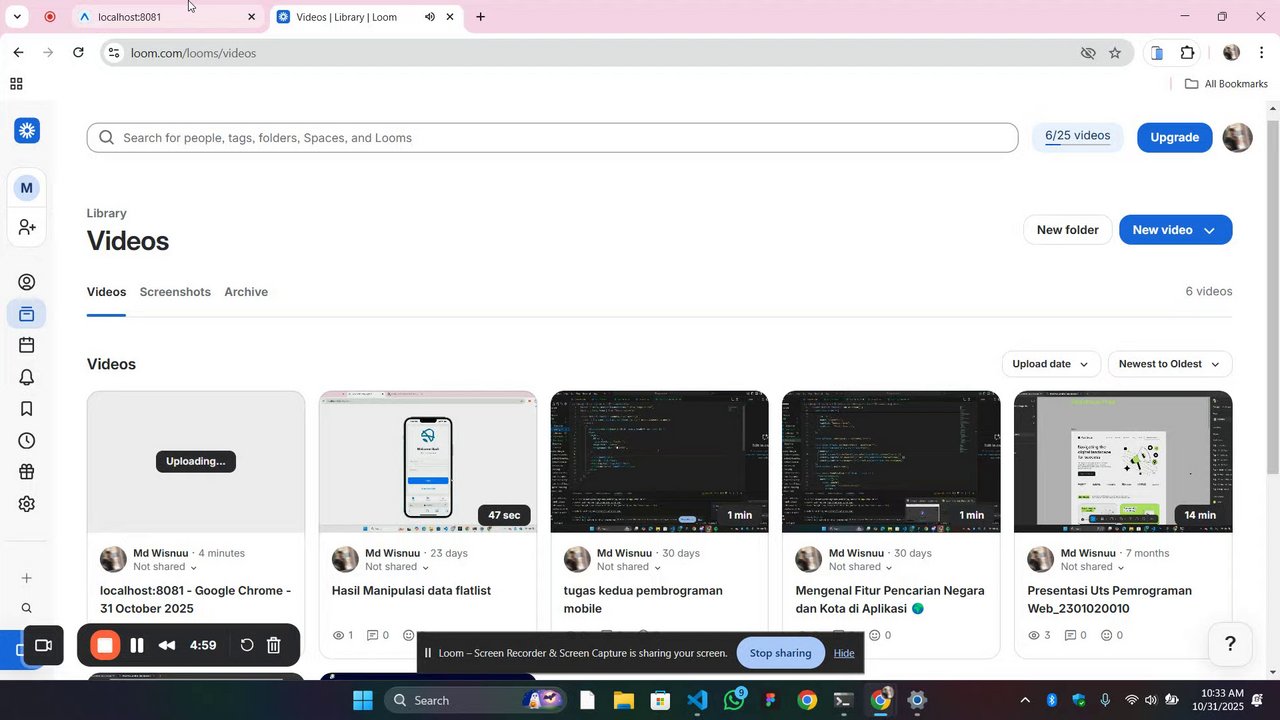Open the 6/25 videos usage indicator

click(x=1077, y=137)
